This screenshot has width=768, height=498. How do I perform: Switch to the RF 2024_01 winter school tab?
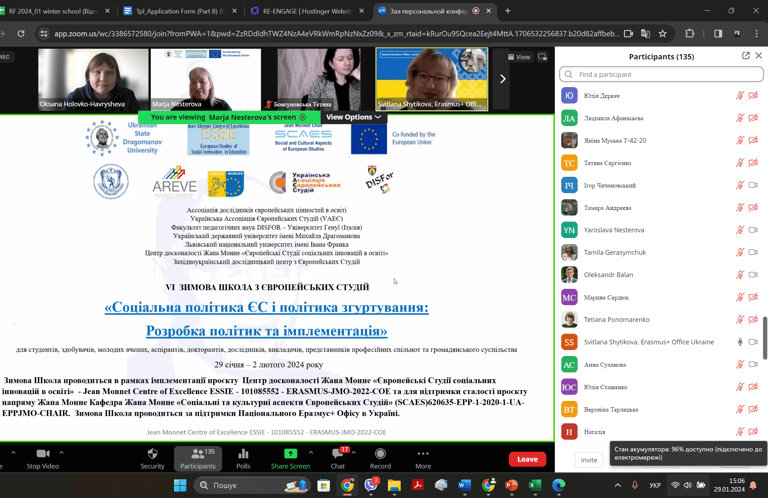point(52,11)
